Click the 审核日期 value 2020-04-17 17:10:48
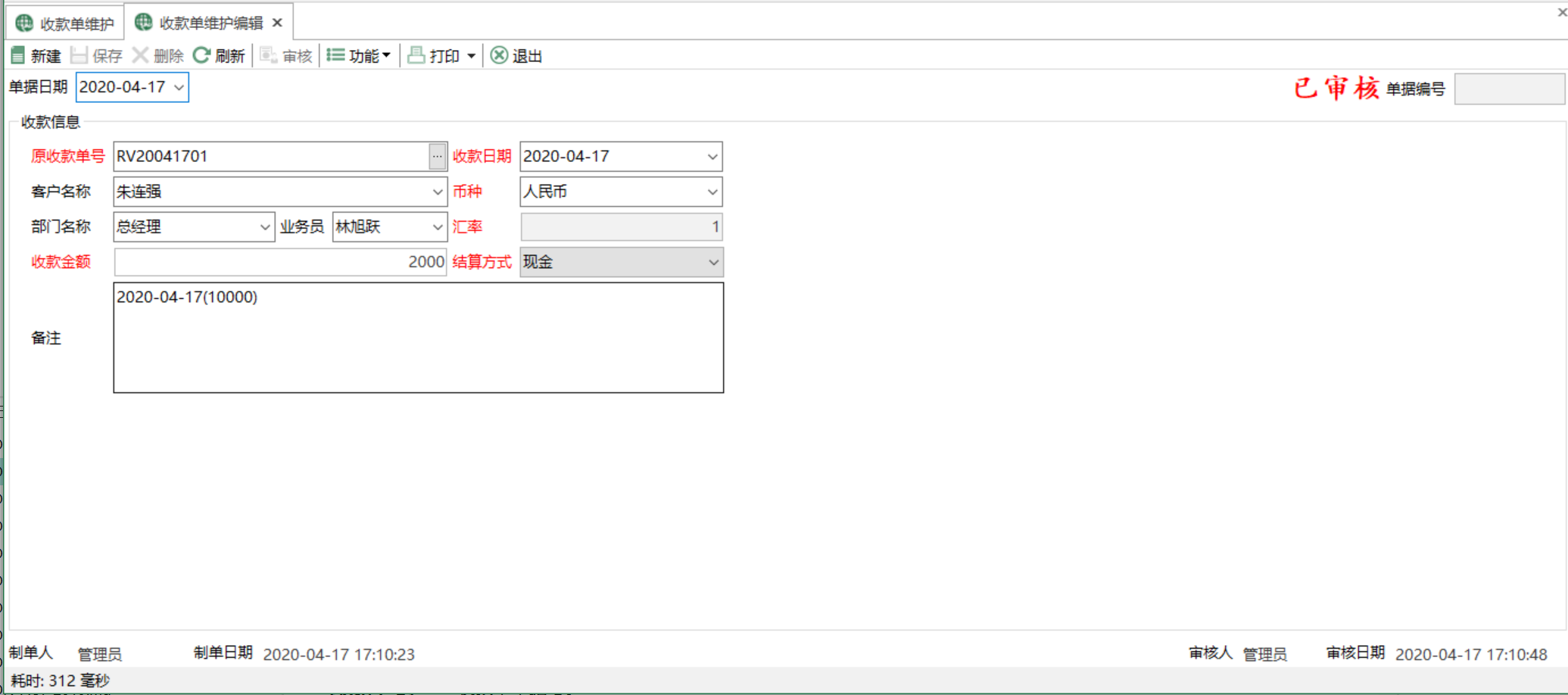This screenshot has height=695, width=1568. pyautogui.click(x=1470, y=654)
